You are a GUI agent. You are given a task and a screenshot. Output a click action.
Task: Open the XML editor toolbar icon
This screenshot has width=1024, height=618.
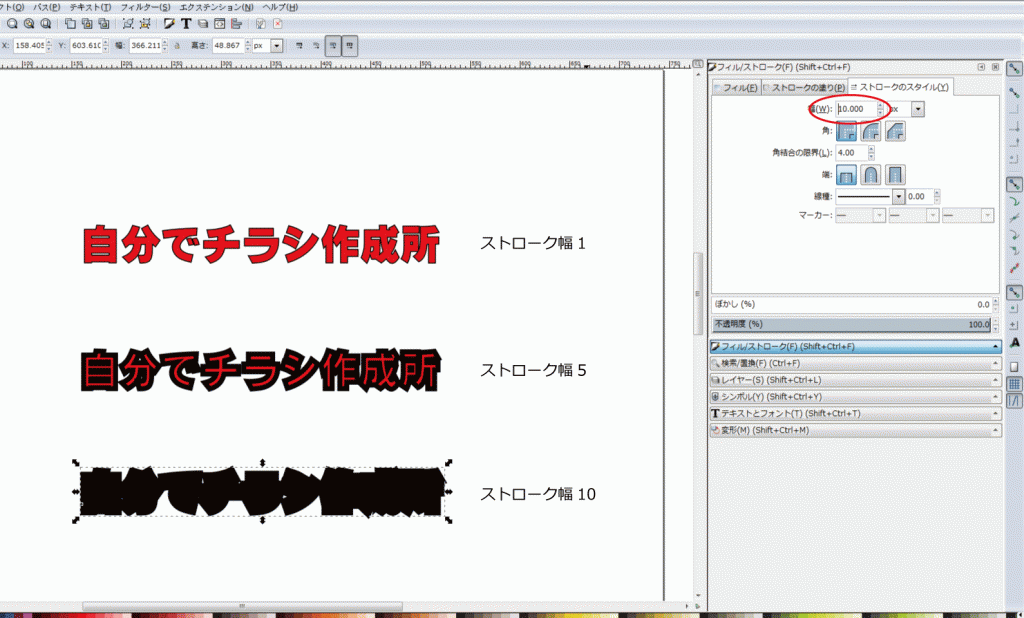coord(219,23)
